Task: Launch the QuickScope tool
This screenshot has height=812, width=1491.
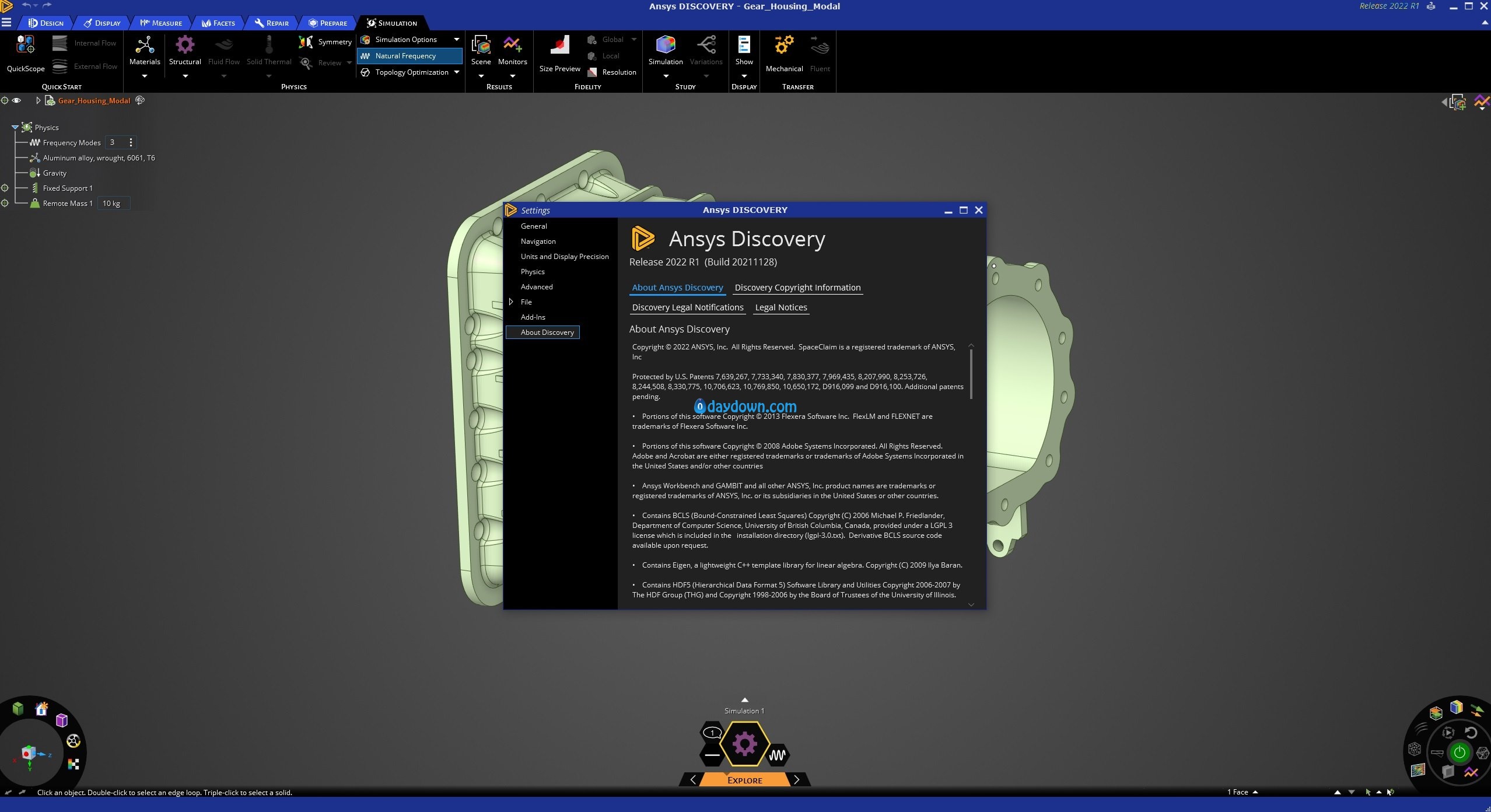Action: (x=25, y=45)
